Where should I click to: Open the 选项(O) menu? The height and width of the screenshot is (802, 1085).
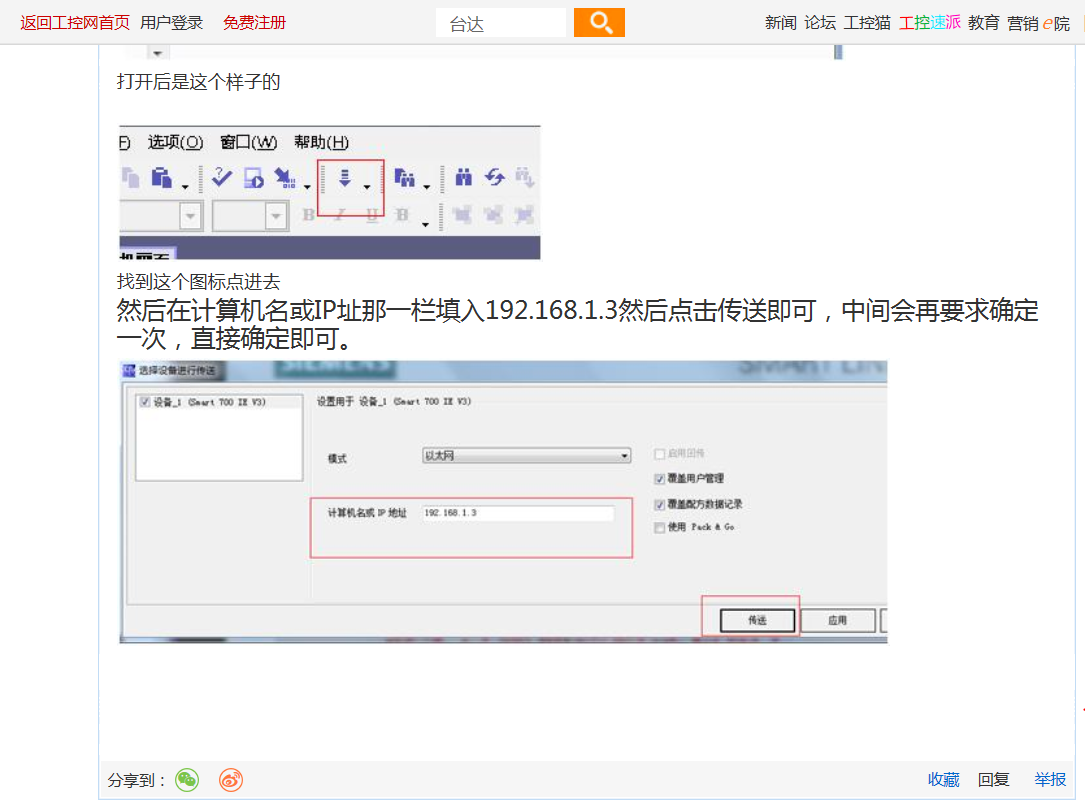[x=175, y=142]
